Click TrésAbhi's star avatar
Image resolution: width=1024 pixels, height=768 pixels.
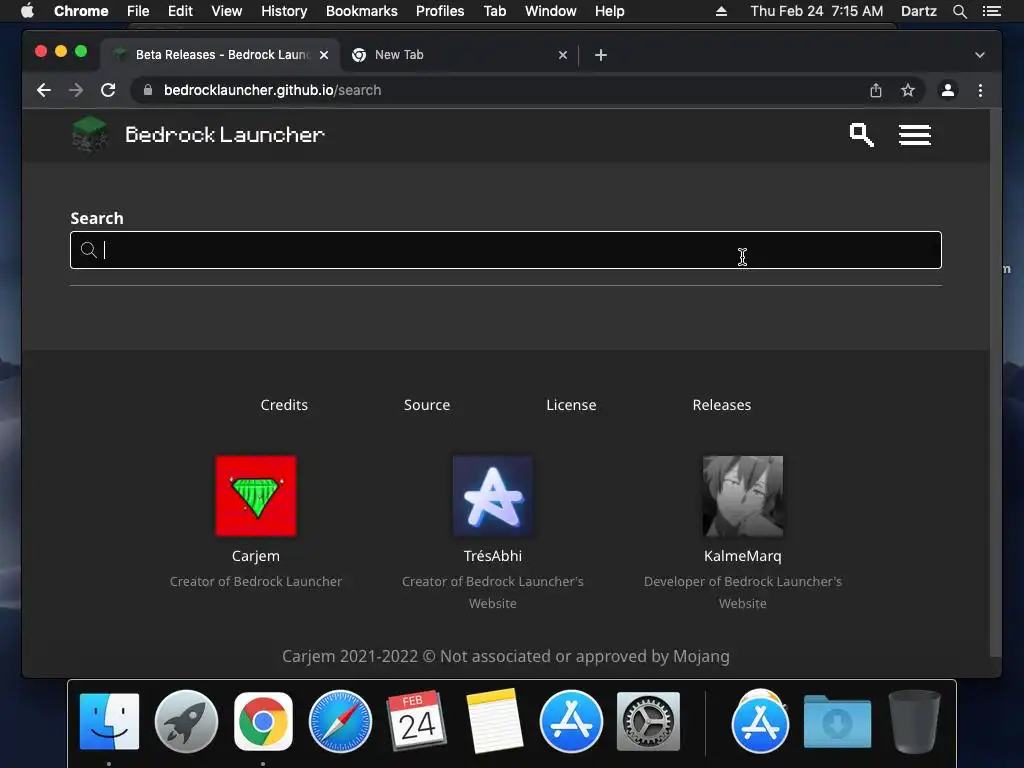point(493,496)
